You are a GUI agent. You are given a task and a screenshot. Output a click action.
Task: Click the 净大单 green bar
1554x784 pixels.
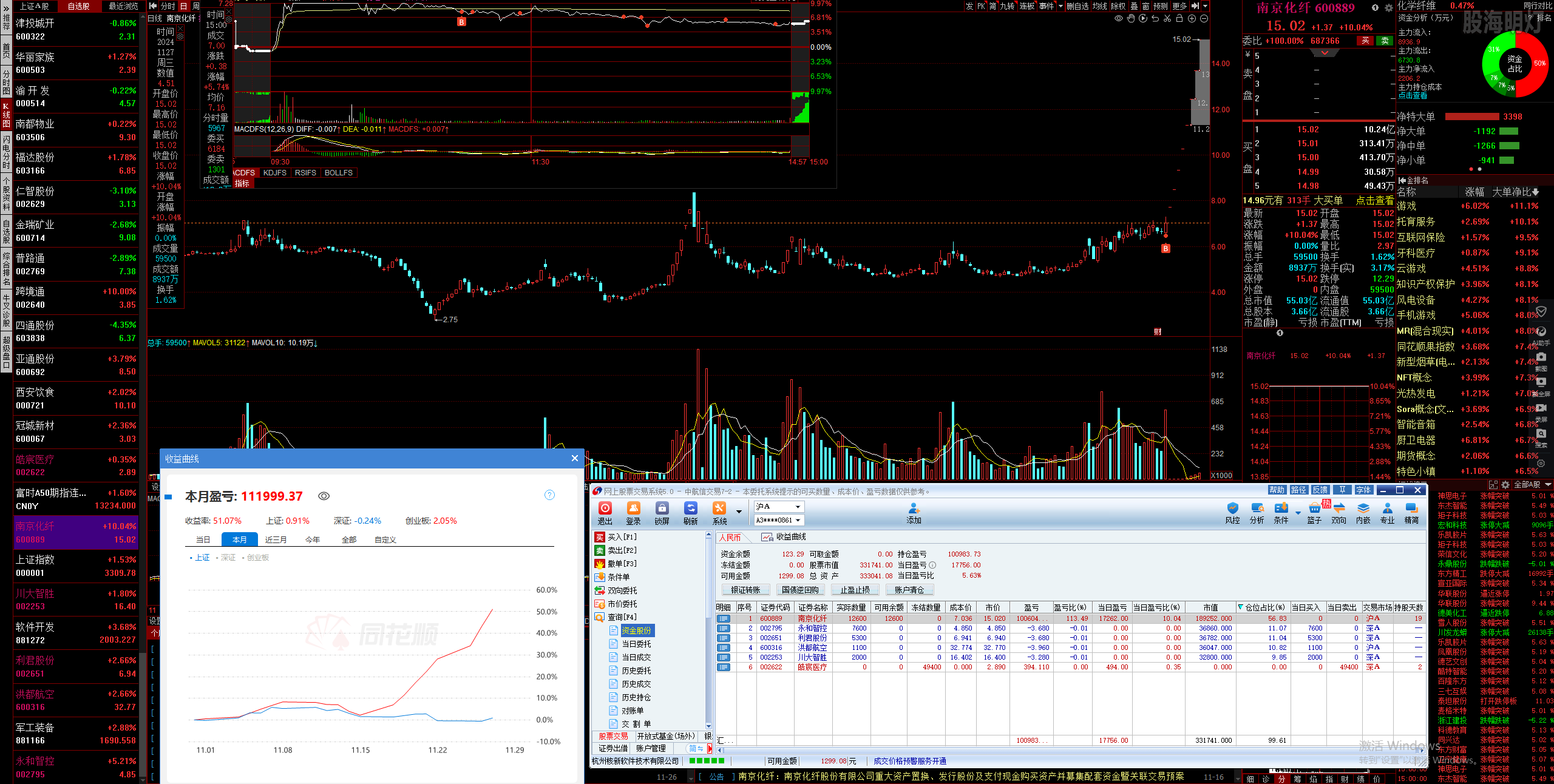1508,131
